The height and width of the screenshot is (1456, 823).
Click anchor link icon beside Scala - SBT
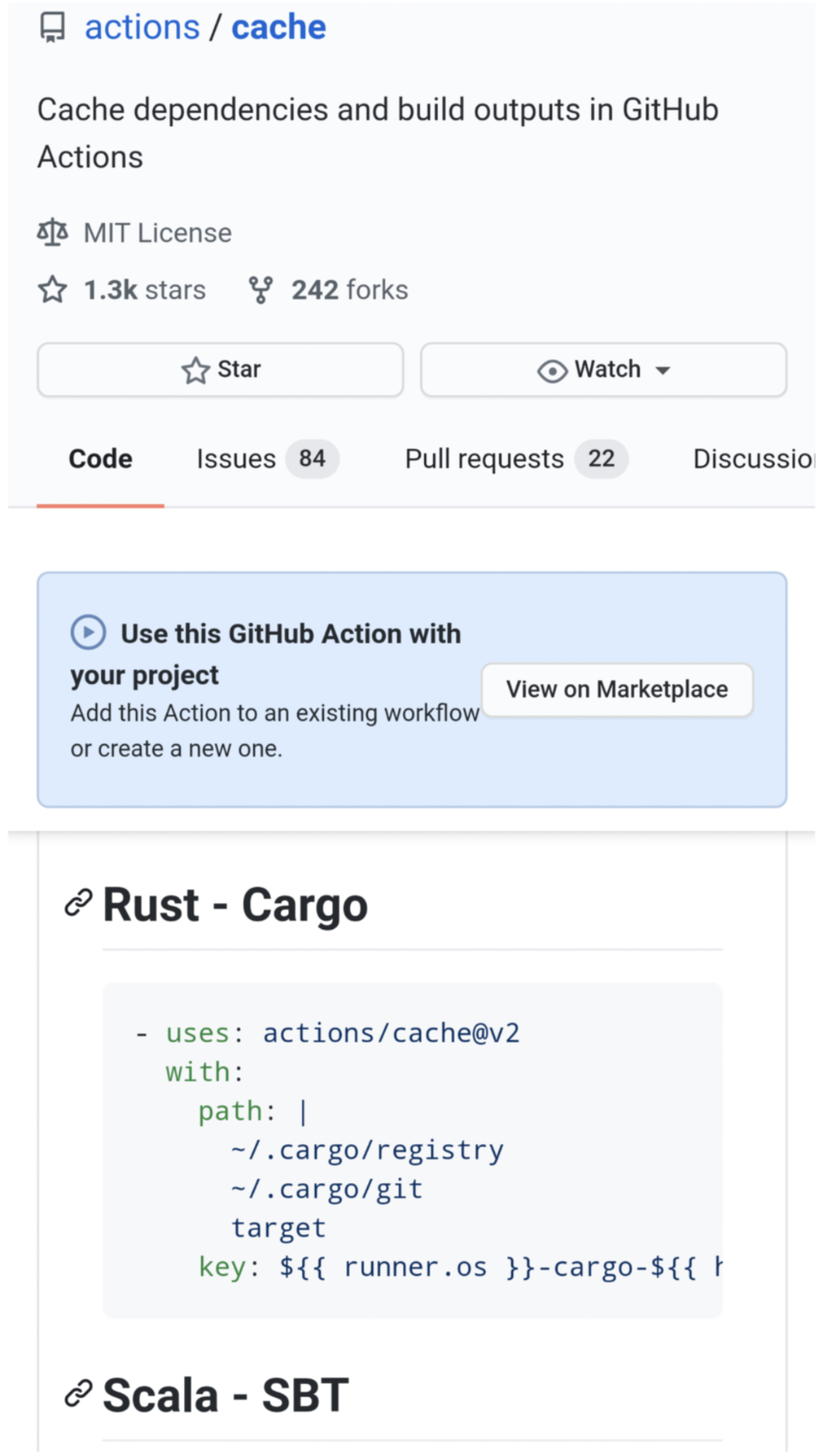(x=79, y=1394)
